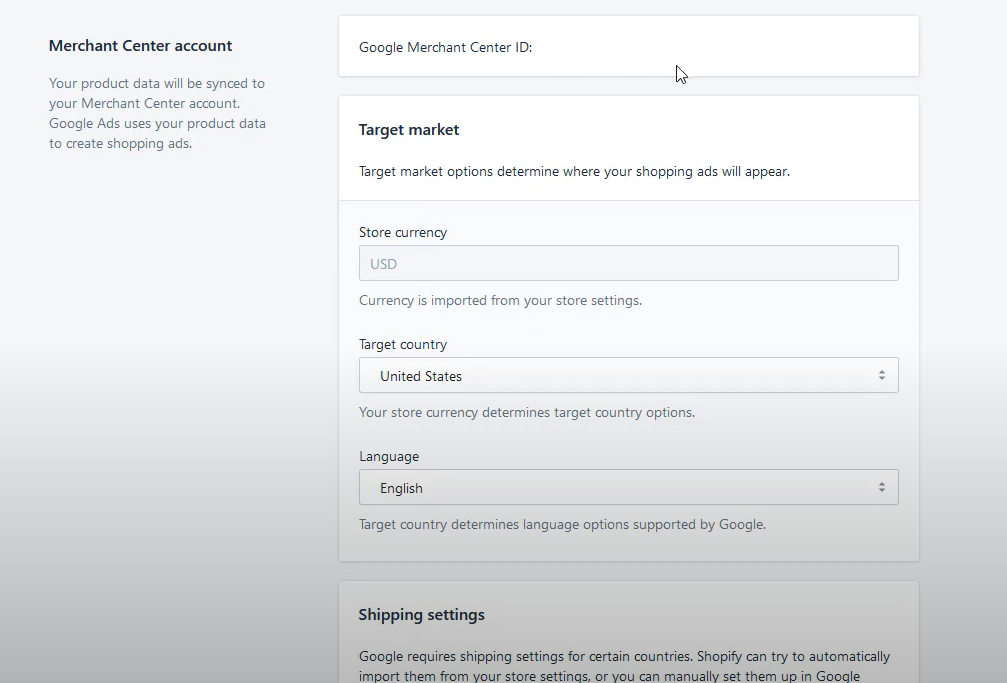
Task: Click the Google Merchant Center ID text
Action: (x=445, y=47)
